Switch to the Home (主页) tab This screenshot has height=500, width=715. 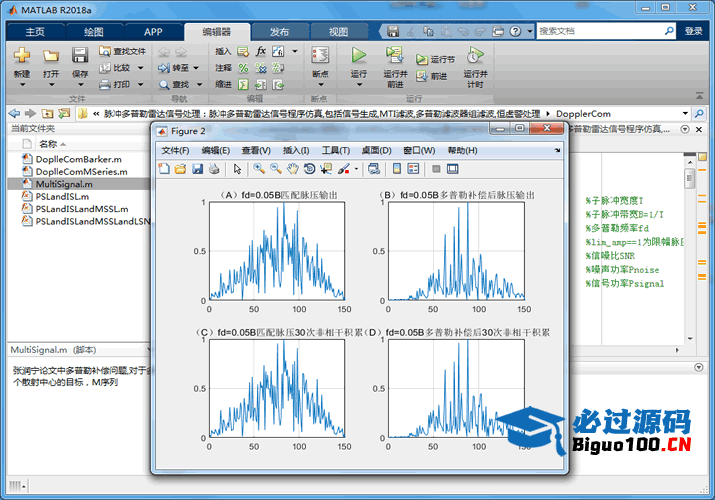pos(35,32)
